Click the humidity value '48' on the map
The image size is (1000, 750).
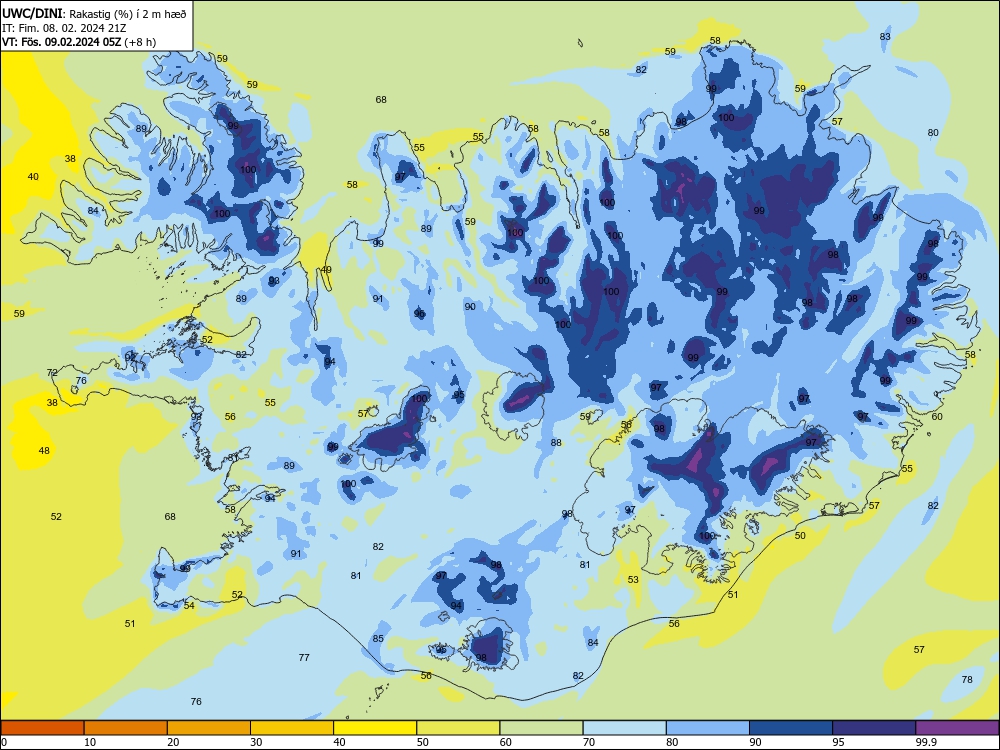point(44,450)
